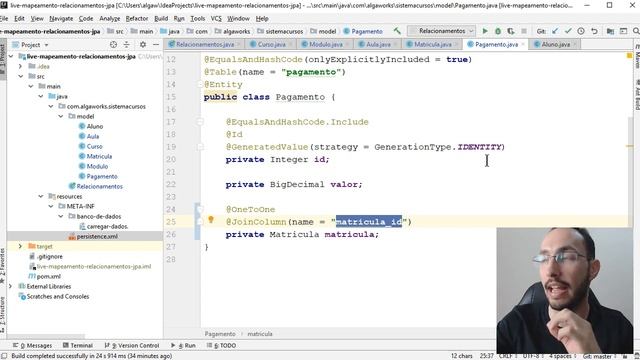Viewport: 640px width, 360px height.
Task: Open the Relacionamentos run configuration dropdown
Action: click(x=471, y=31)
